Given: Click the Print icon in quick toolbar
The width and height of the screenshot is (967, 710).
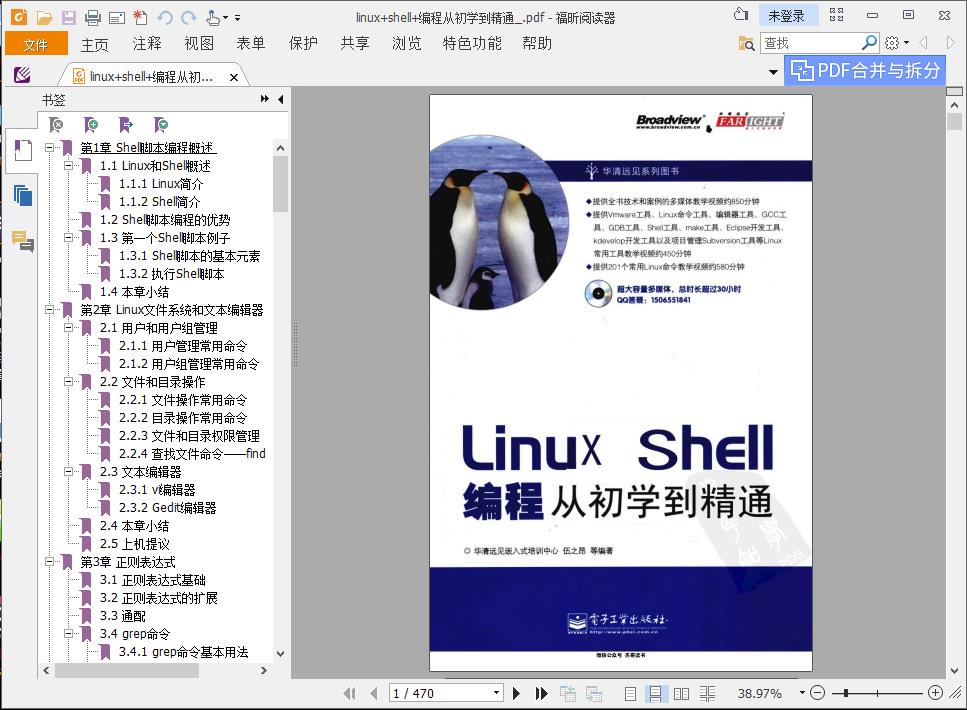Looking at the screenshot, I should (93, 17).
